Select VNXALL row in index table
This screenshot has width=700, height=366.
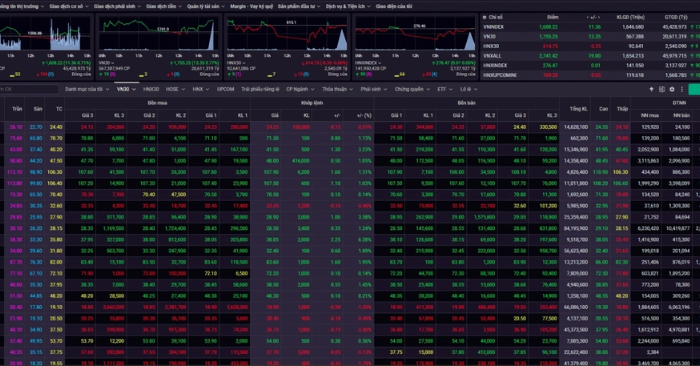click(x=590, y=56)
